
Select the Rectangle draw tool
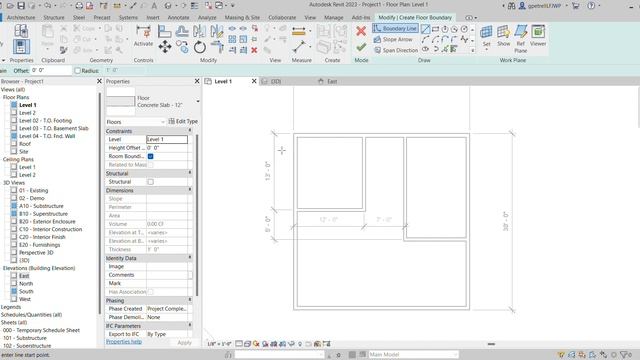tap(435, 29)
